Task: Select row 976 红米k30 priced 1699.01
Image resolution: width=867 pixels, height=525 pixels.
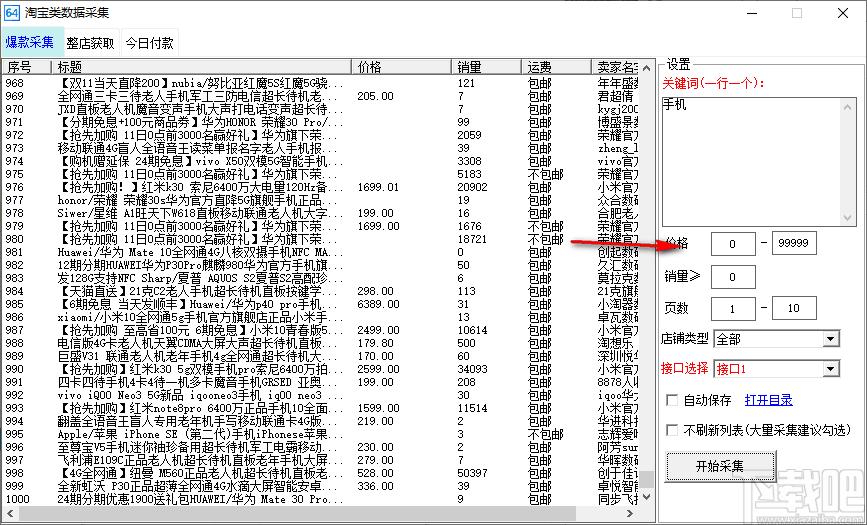Action: pyautogui.click(x=321, y=187)
